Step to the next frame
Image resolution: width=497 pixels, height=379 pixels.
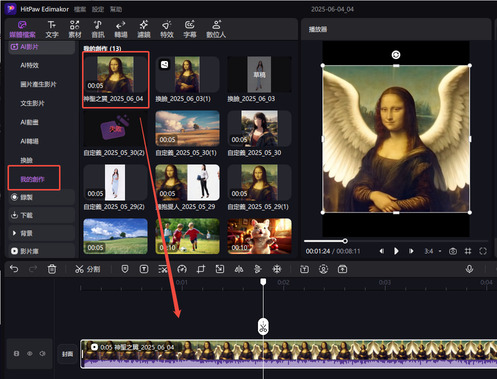coord(411,251)
